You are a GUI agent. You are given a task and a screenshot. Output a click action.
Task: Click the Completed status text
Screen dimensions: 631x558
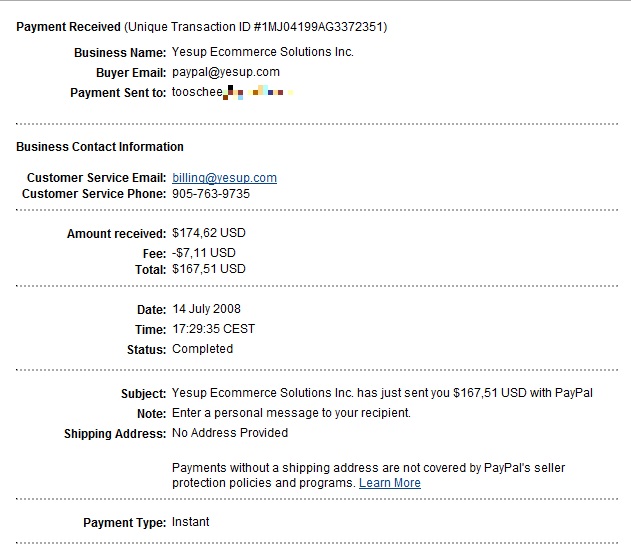click(x=202, y=349)
